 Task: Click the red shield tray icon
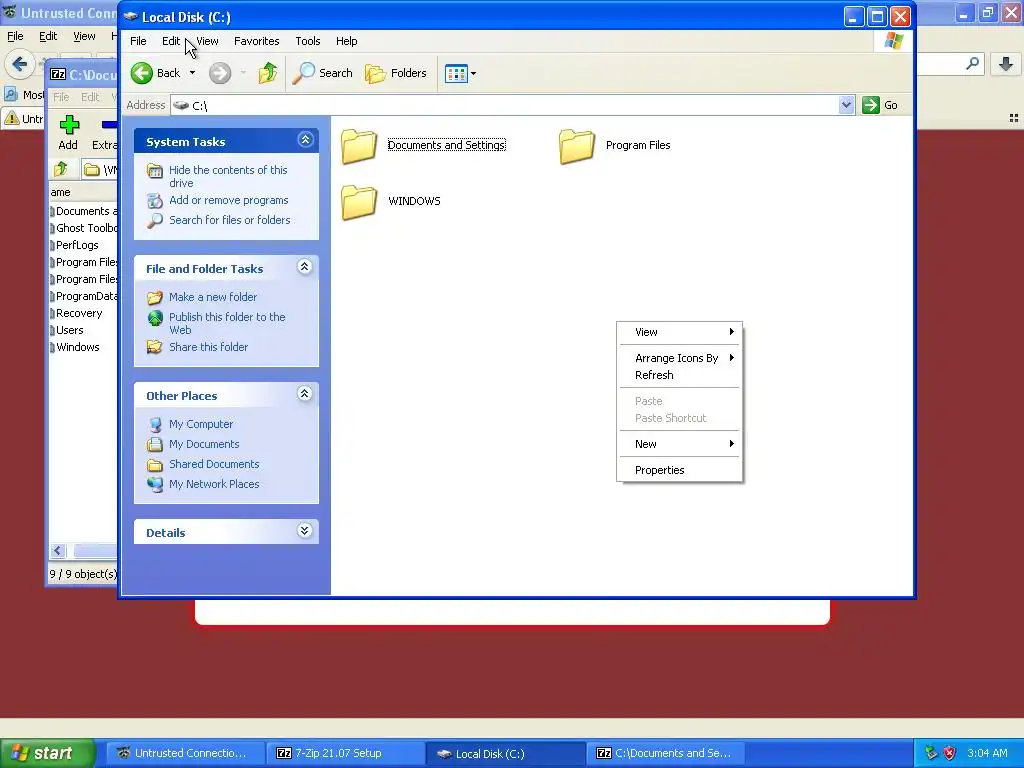(950, 754)
